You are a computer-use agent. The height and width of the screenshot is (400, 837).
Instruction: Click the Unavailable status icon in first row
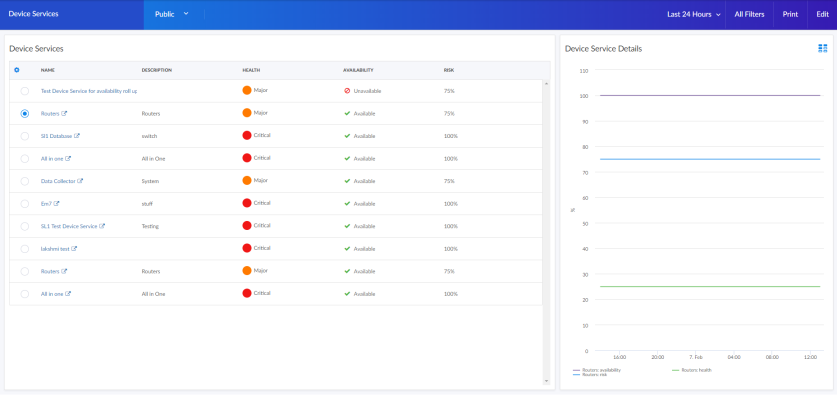click(347, 91)
